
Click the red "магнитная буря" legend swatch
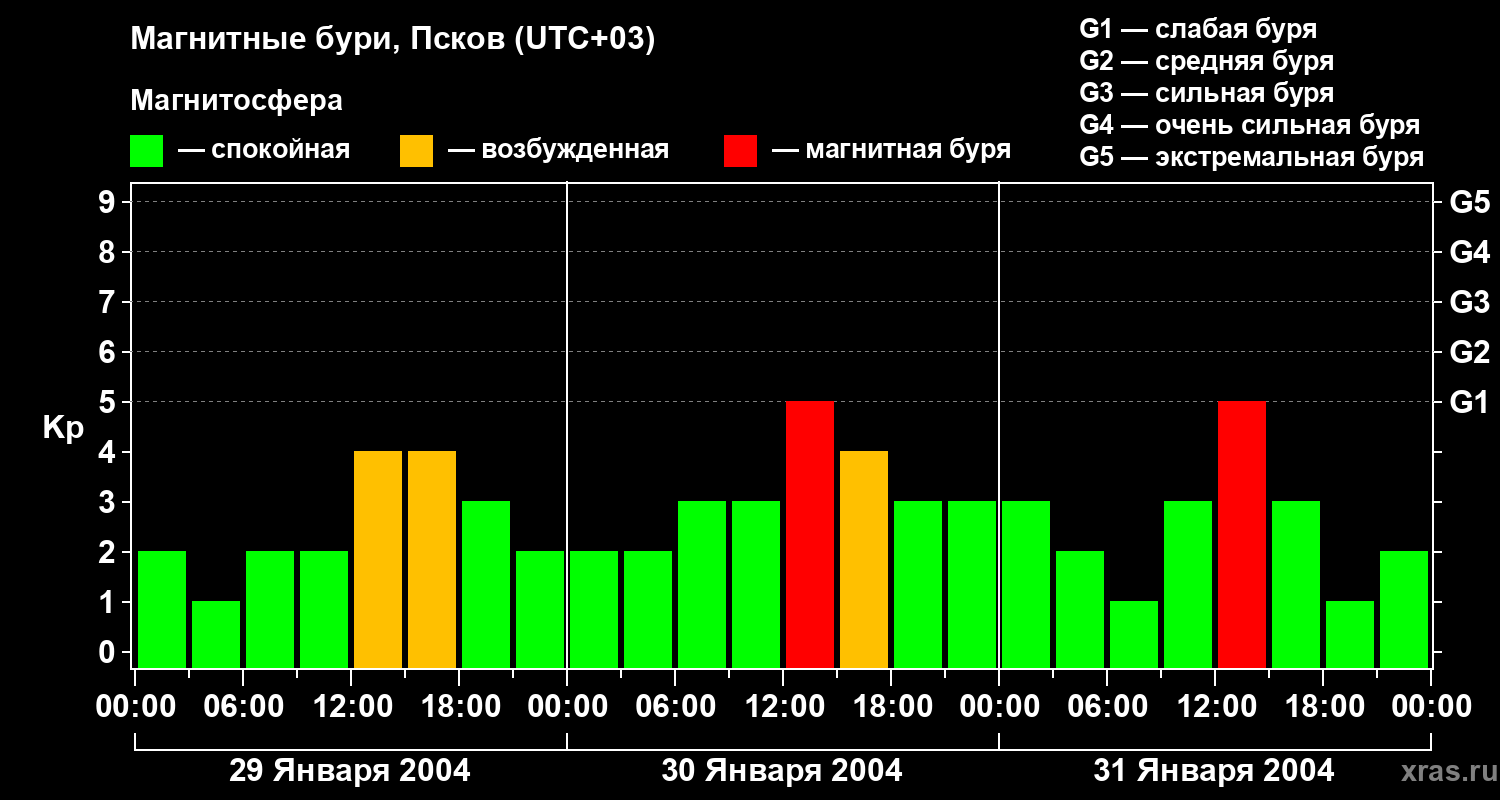(740, 151)
